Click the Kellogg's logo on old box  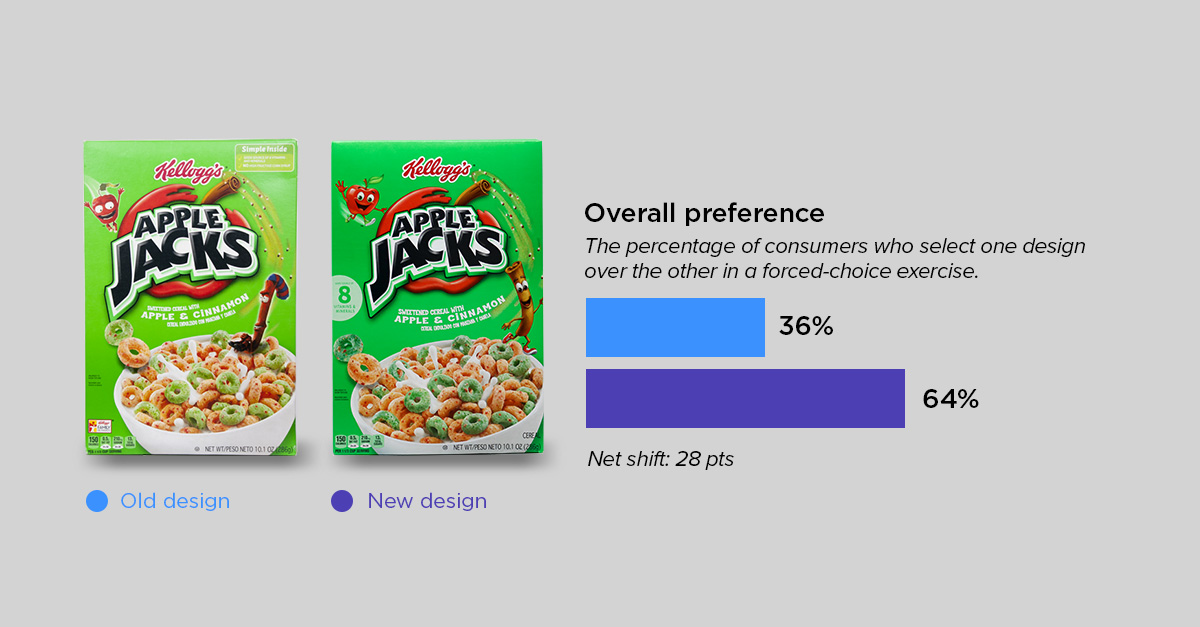pos(189,172)
